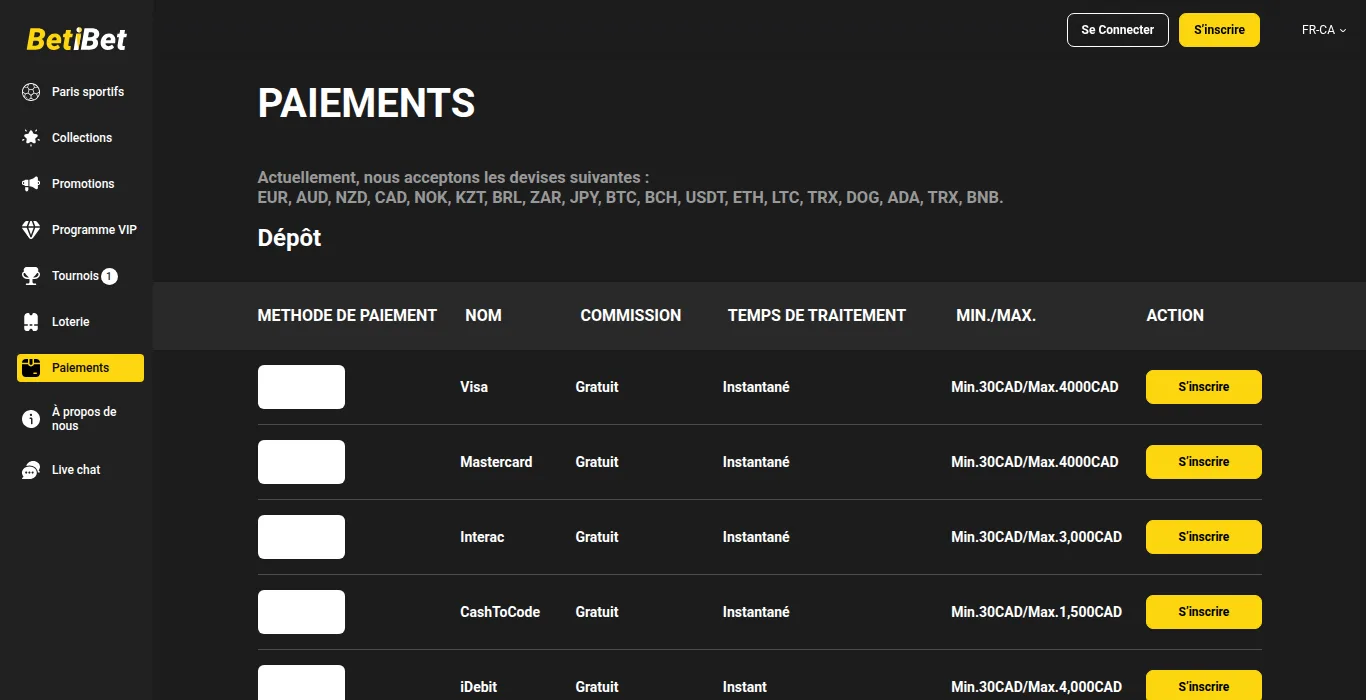
Task: Click the CashToCode payment logo thumbnail
Action: click(301, 612)
